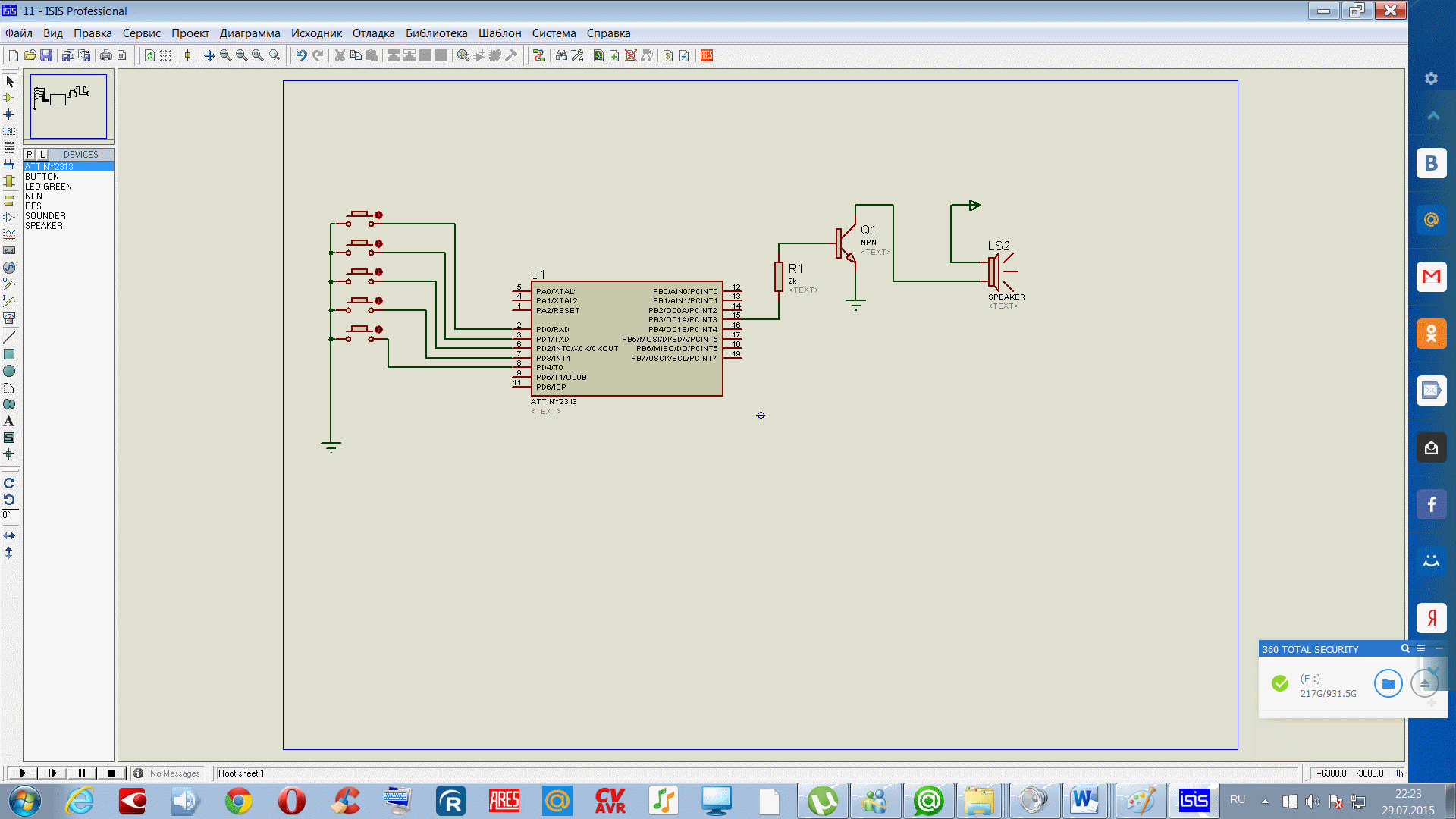
Task: Open the Файл menu
Action: pos(19,33)
